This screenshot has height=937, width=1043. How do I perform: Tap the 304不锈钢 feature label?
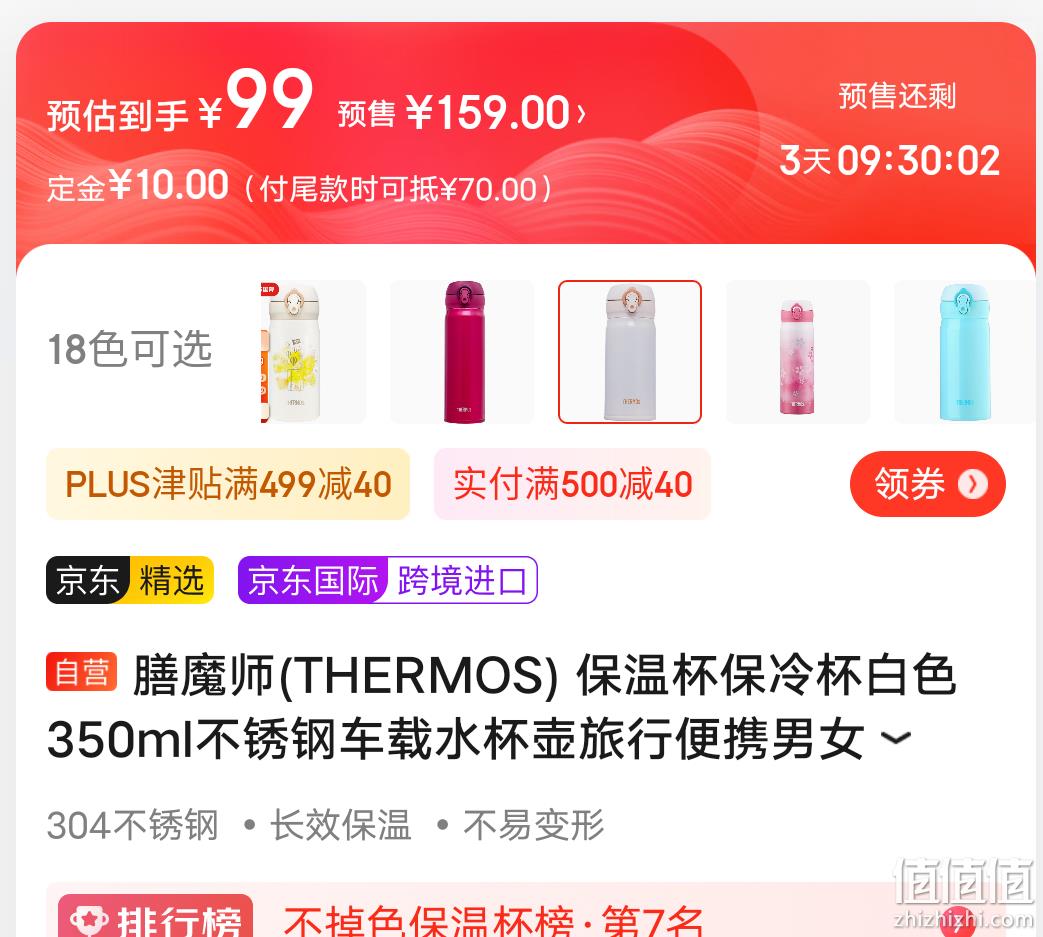tap(132, 825)
